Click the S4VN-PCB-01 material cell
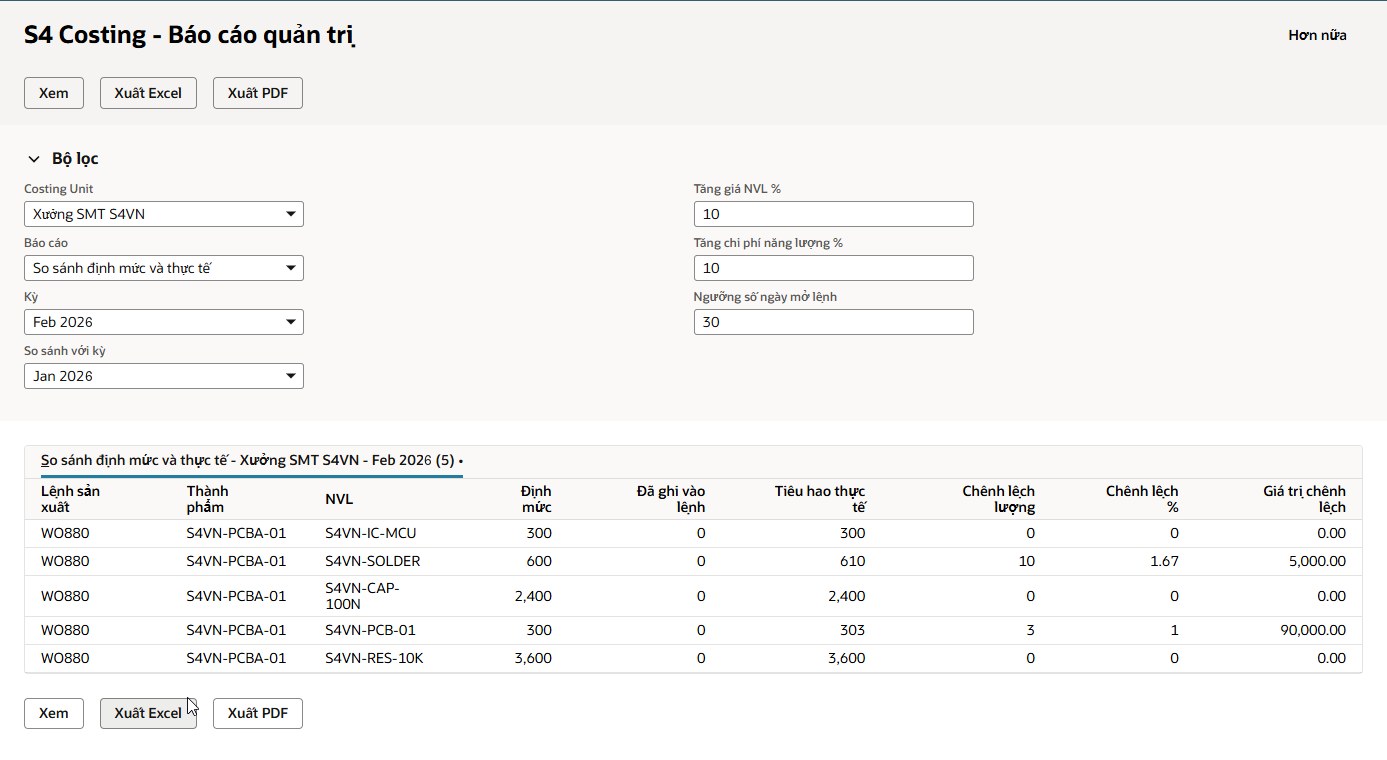The image size is (1387, 760). coord(370,631)
